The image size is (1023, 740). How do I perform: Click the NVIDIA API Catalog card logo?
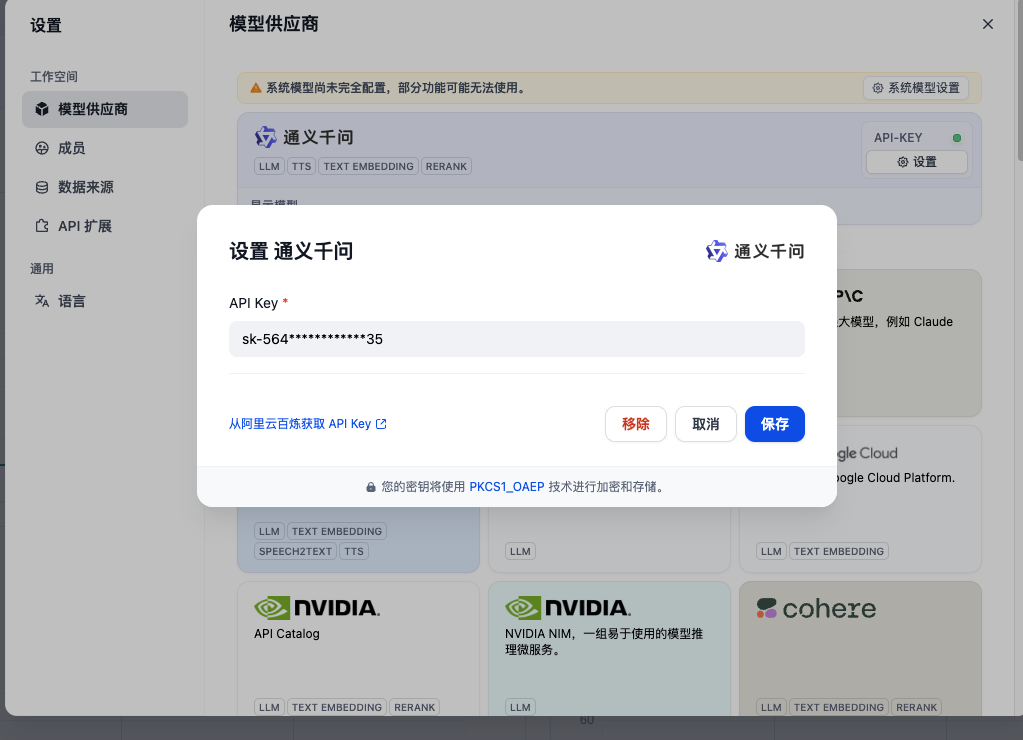point(317,608)
